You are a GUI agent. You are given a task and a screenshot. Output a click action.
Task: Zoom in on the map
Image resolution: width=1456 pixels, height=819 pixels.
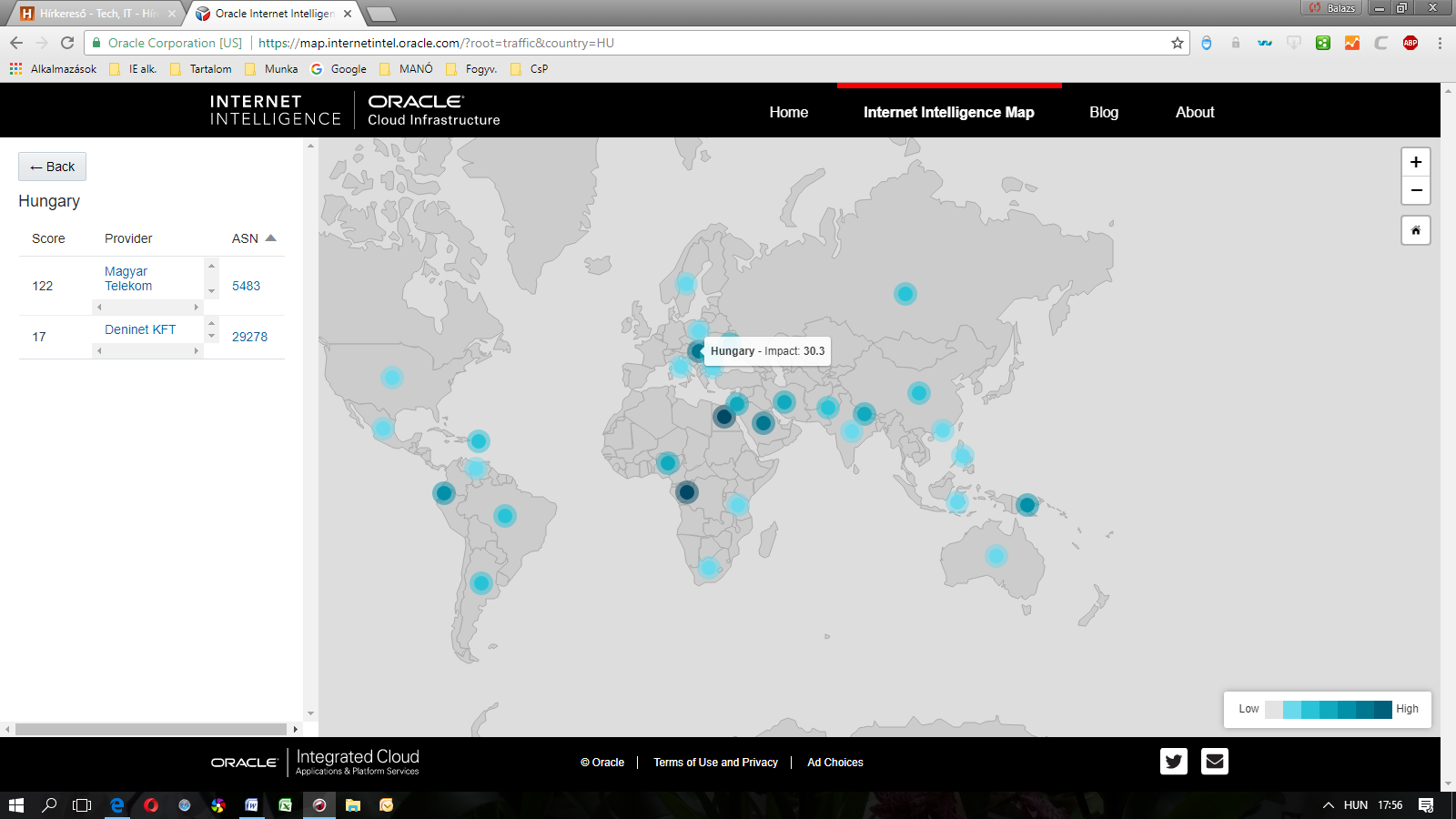click(1416, 162)
